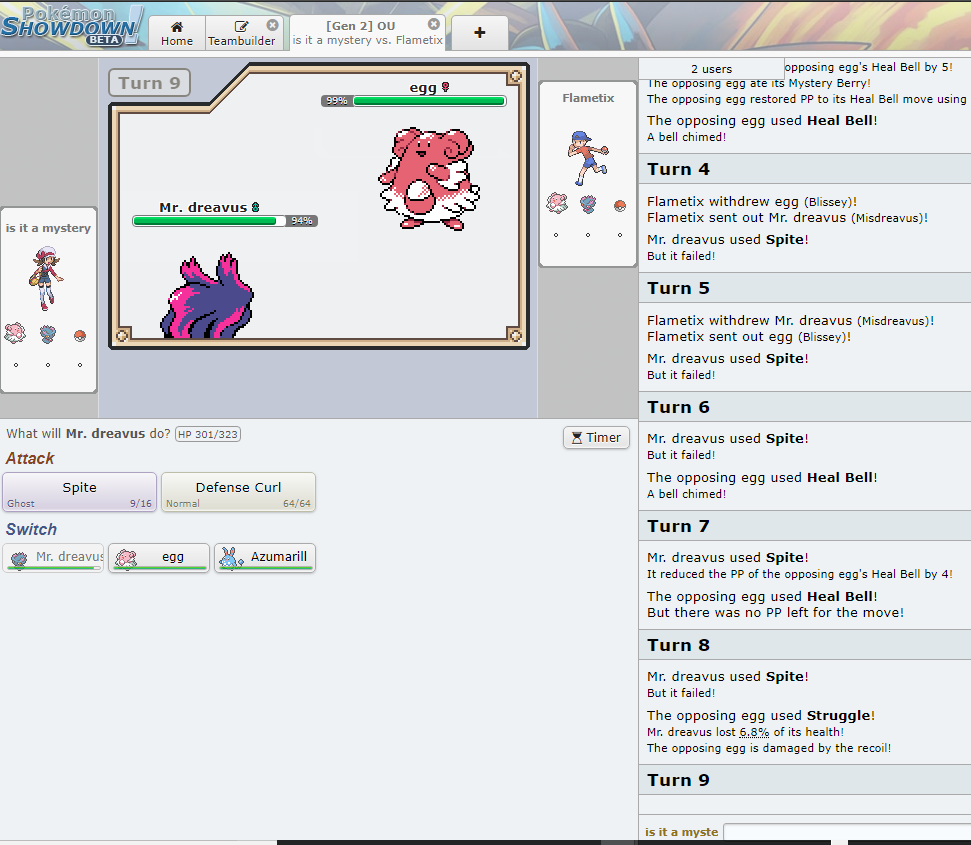Click the Poké Ball icon in Flametix's team

(x=620, y=206)
